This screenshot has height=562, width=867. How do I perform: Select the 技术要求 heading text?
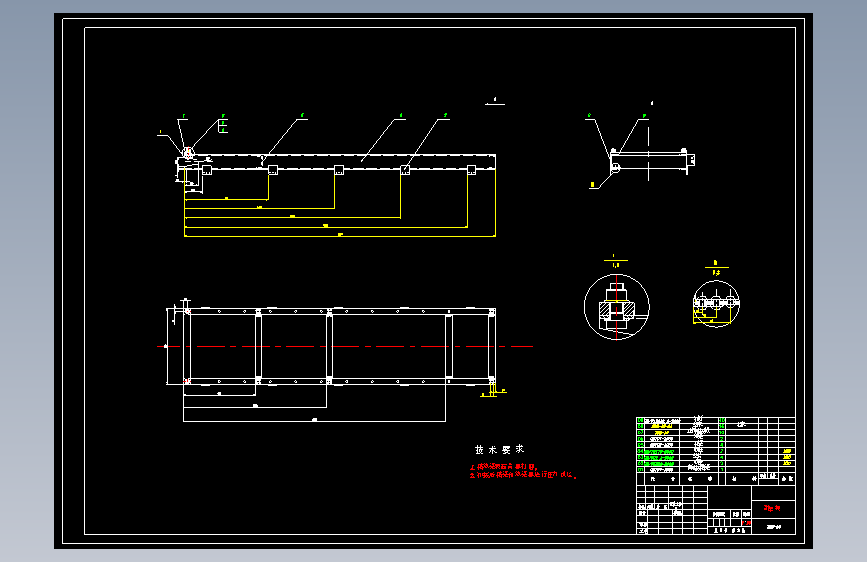click(x=499, y=450)
